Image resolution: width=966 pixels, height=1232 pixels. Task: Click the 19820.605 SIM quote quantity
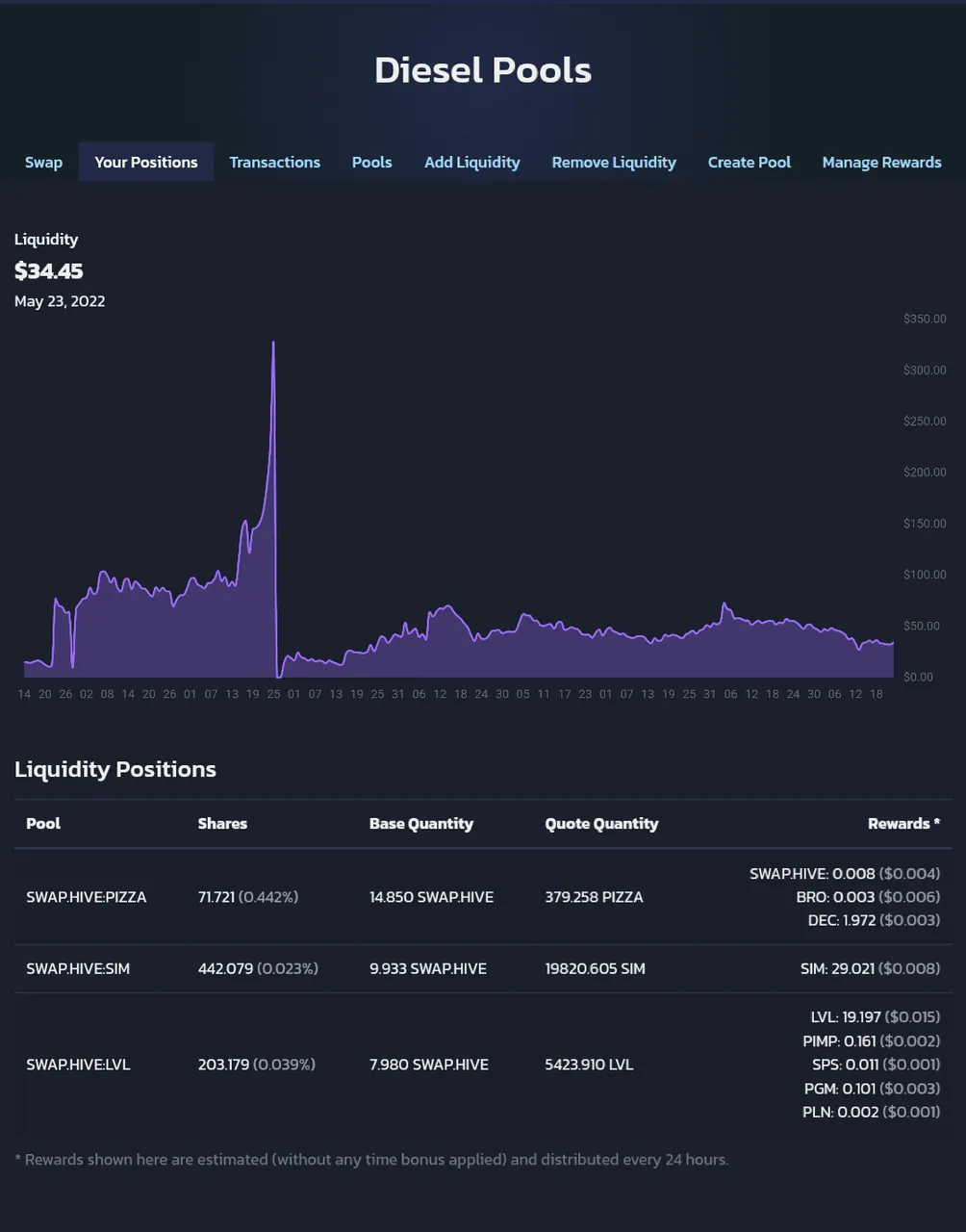coord(595,968)
